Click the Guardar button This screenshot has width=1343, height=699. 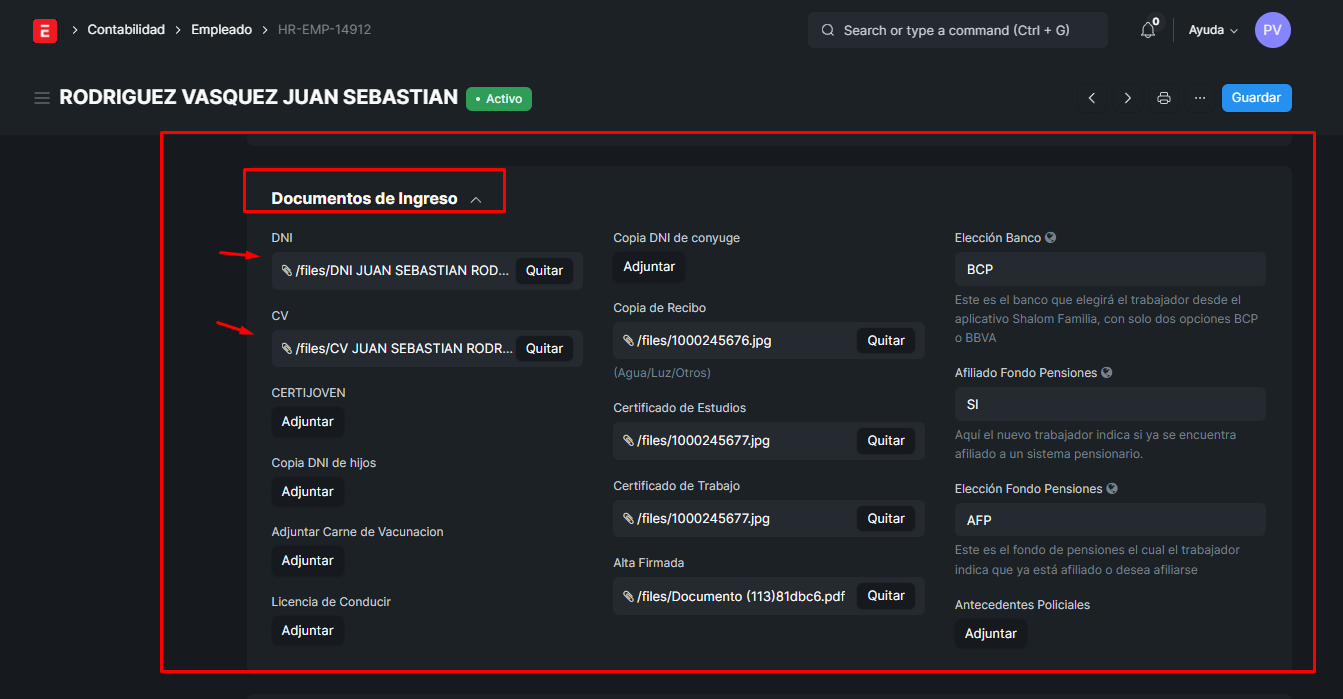[1256, 98]
